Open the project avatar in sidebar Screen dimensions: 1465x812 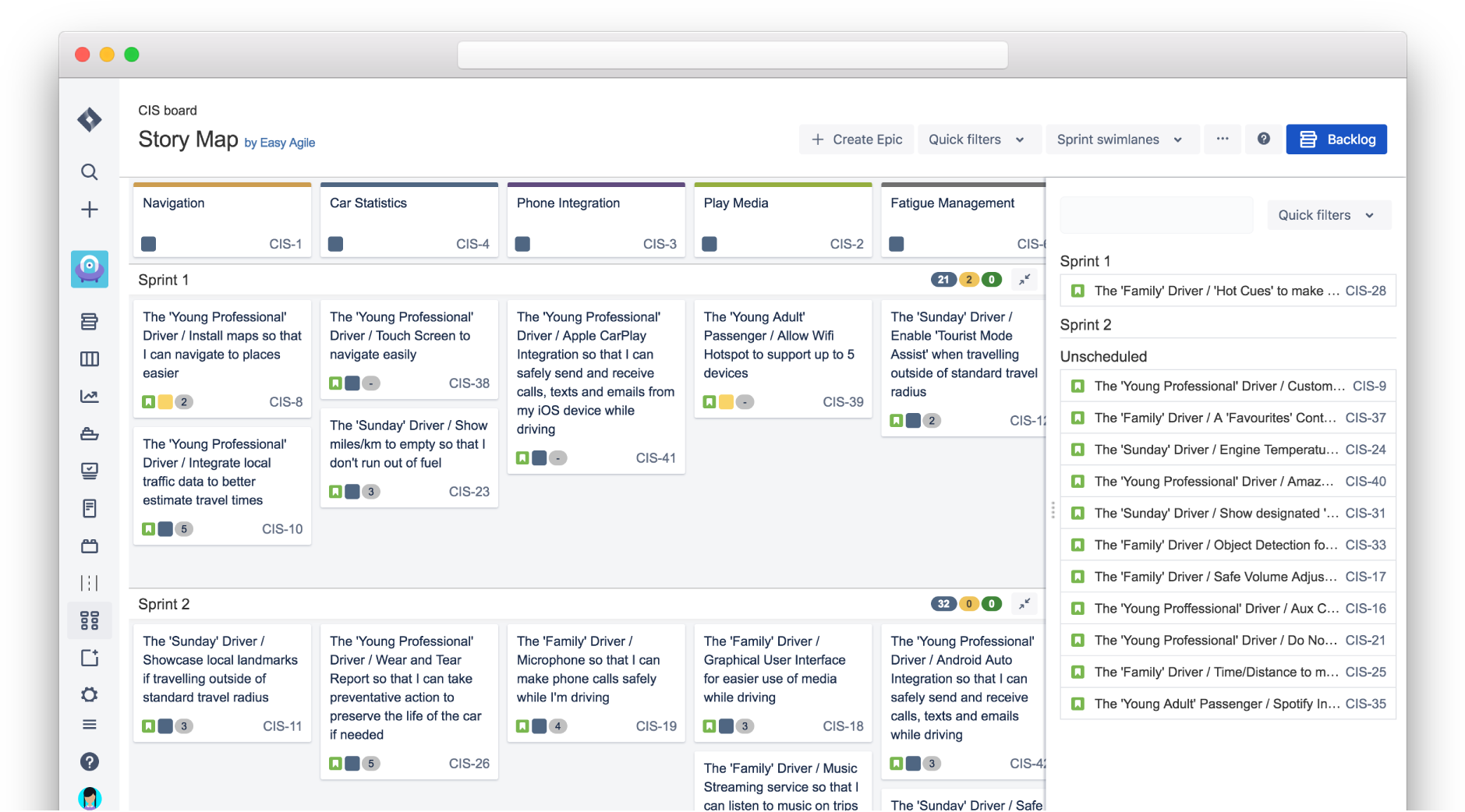[x=90, y=269]
